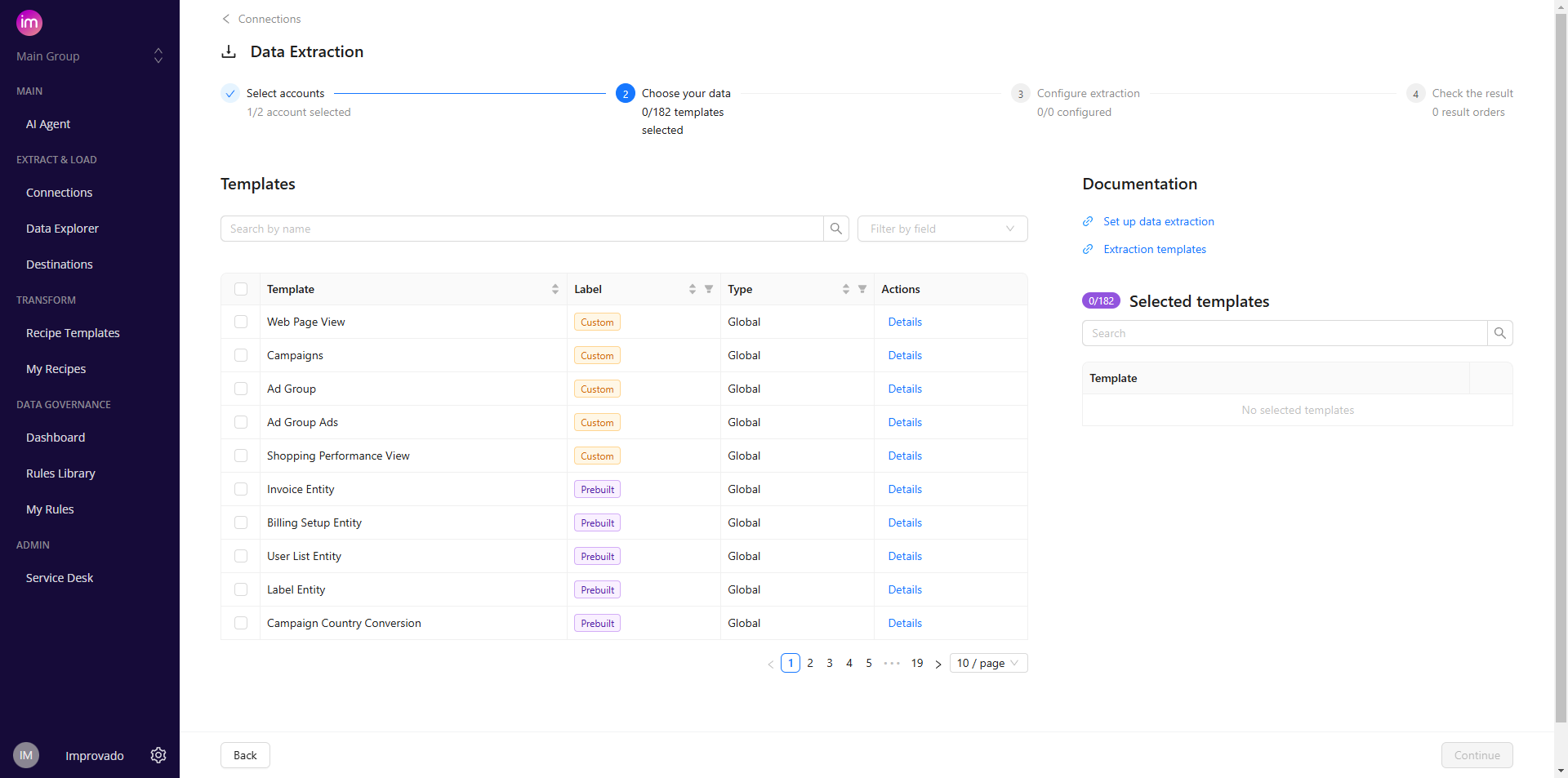
Task: Open the Label column filter icon
Action: (x=709, y=289)
